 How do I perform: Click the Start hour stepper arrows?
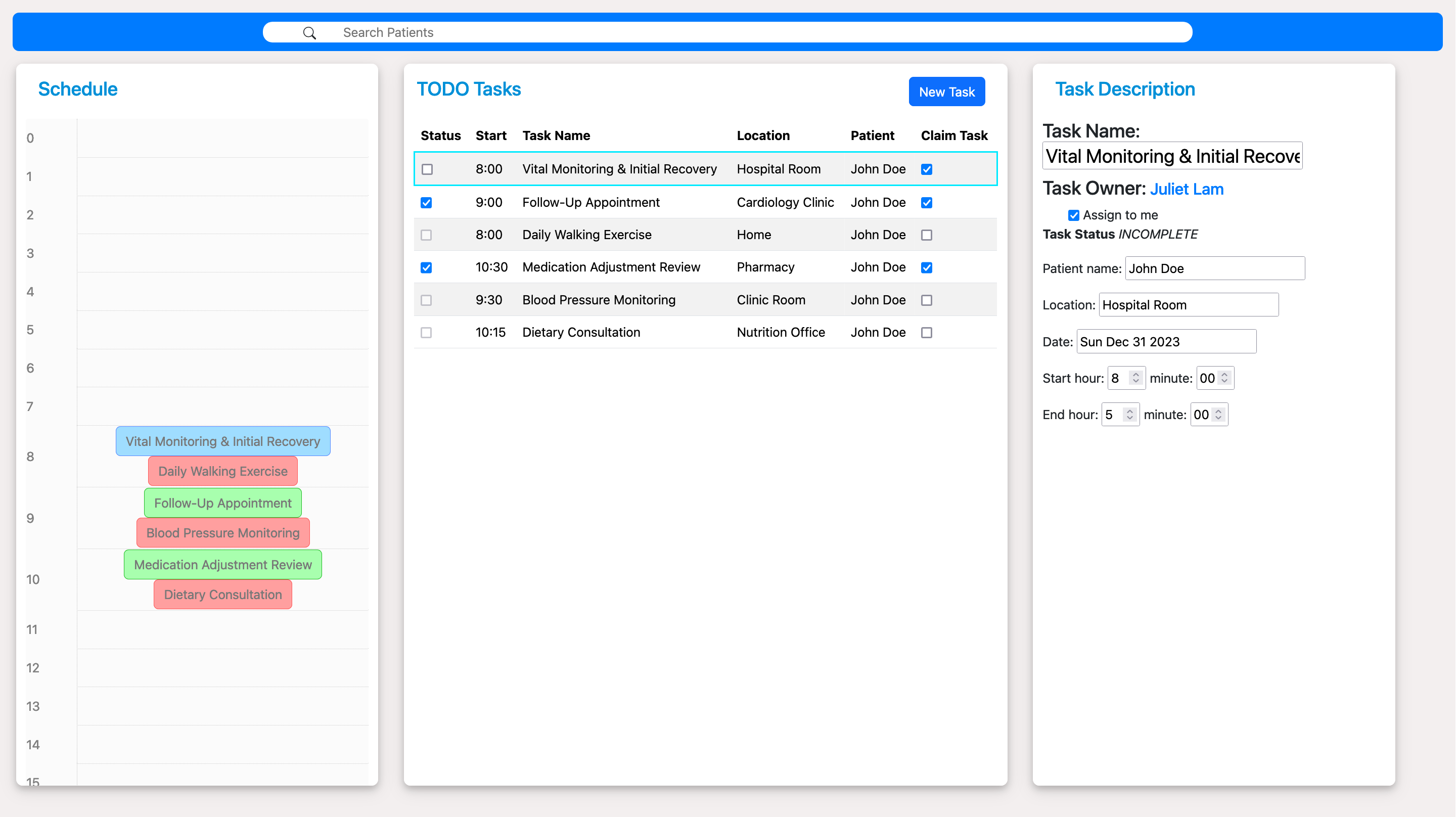click(x=1135, y=378)
